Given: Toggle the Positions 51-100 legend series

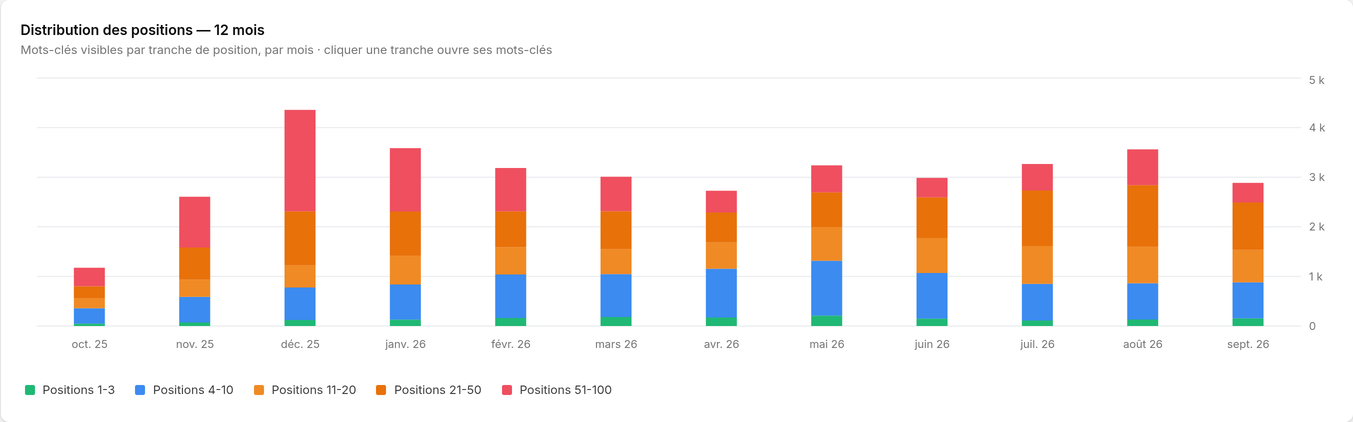Looking at the screenshot, I should click(556, 390).
